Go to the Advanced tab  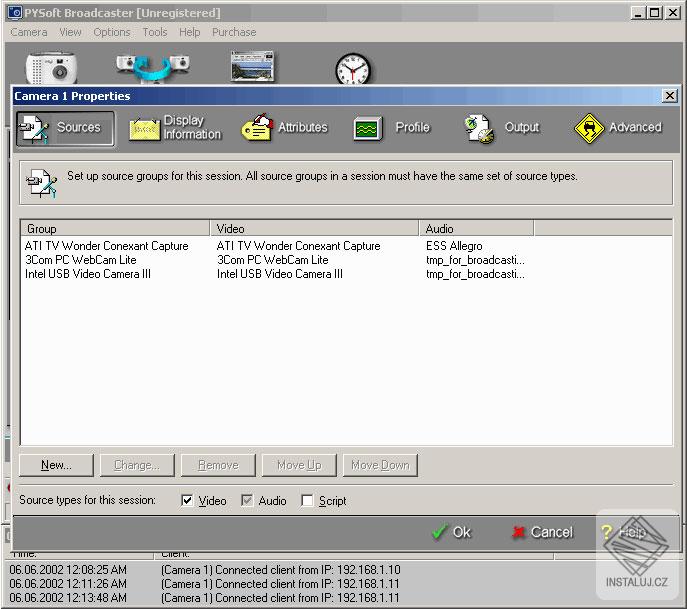618,128
